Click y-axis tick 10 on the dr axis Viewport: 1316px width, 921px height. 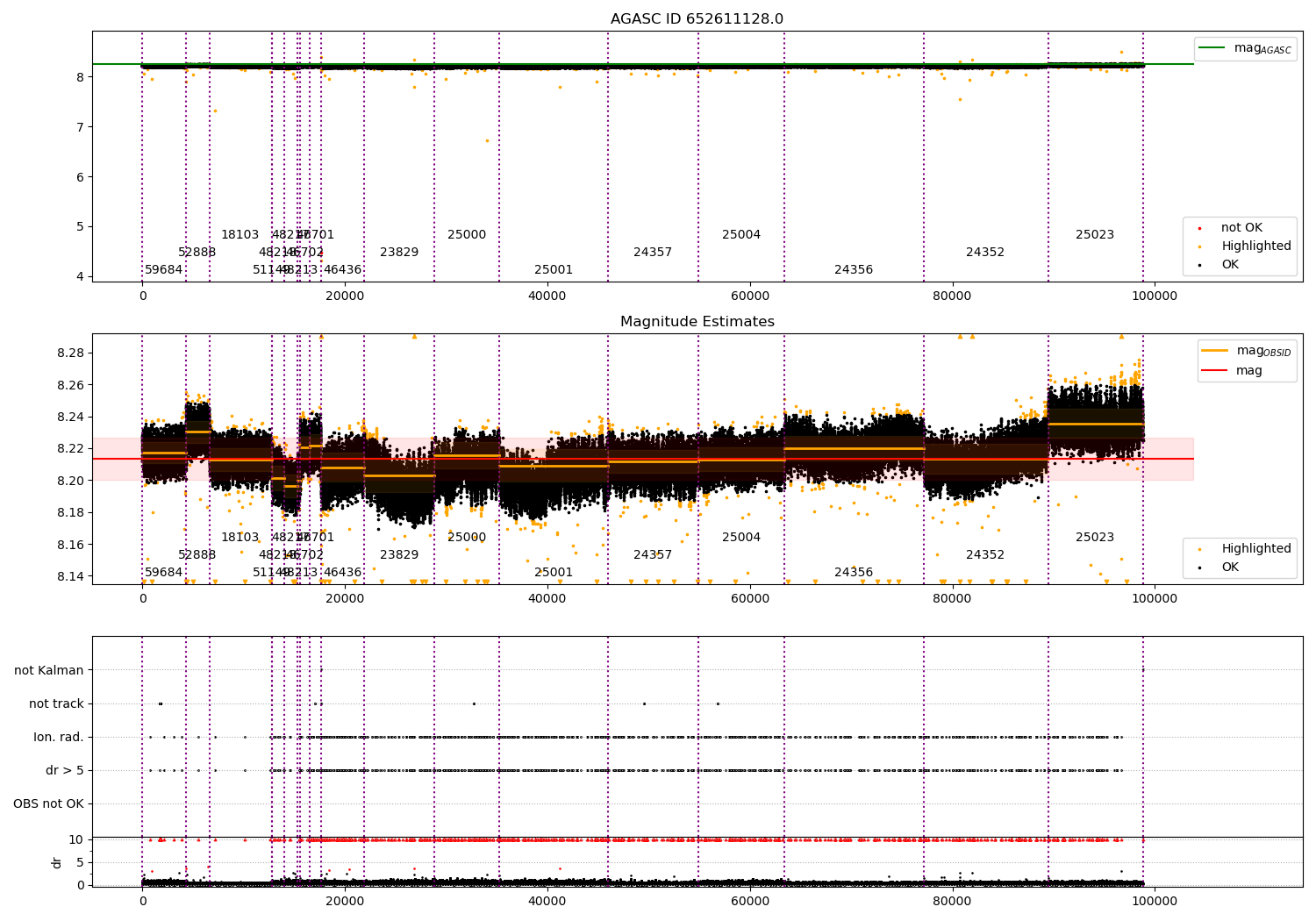(76, 839)
